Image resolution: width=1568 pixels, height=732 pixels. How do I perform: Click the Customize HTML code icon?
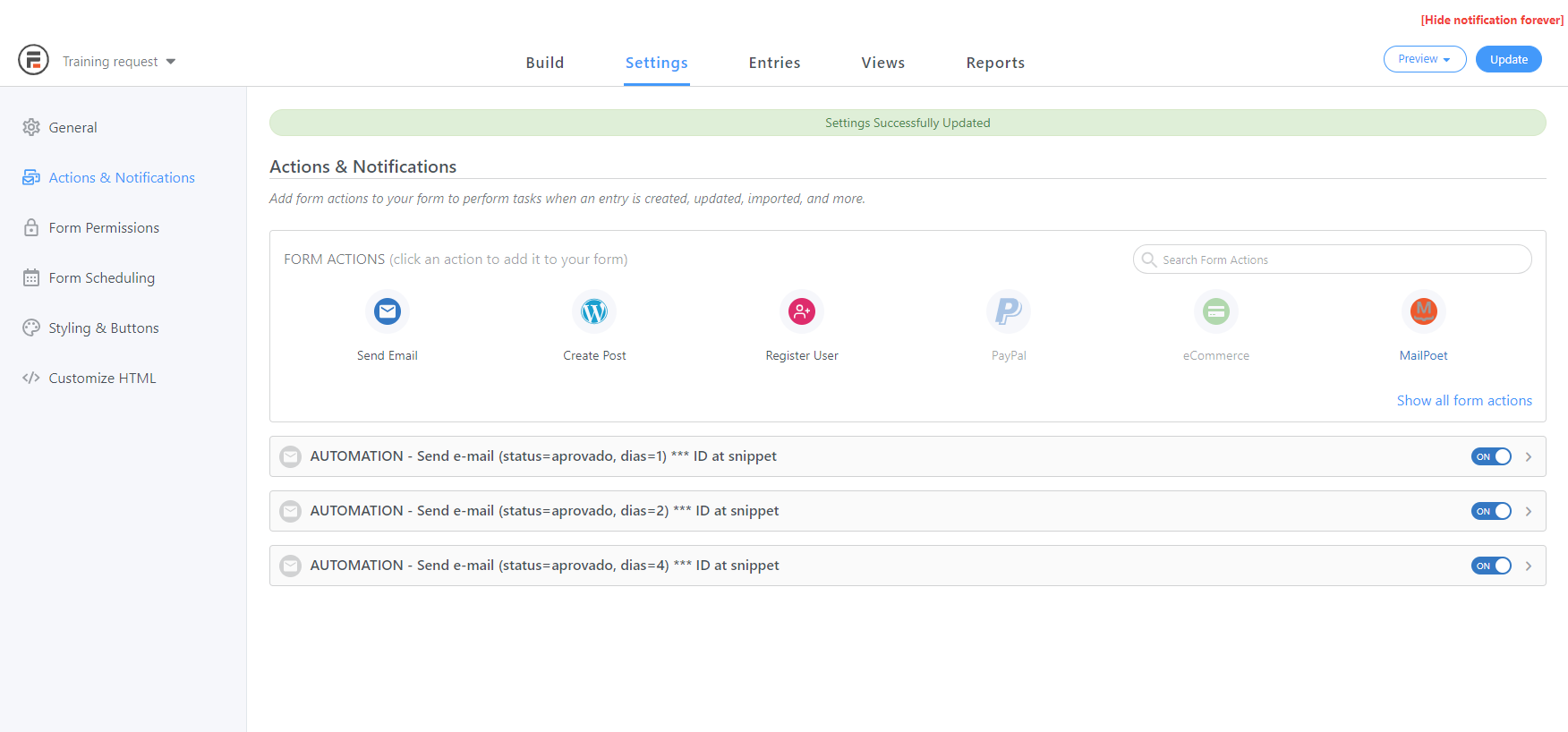[31, 378]
